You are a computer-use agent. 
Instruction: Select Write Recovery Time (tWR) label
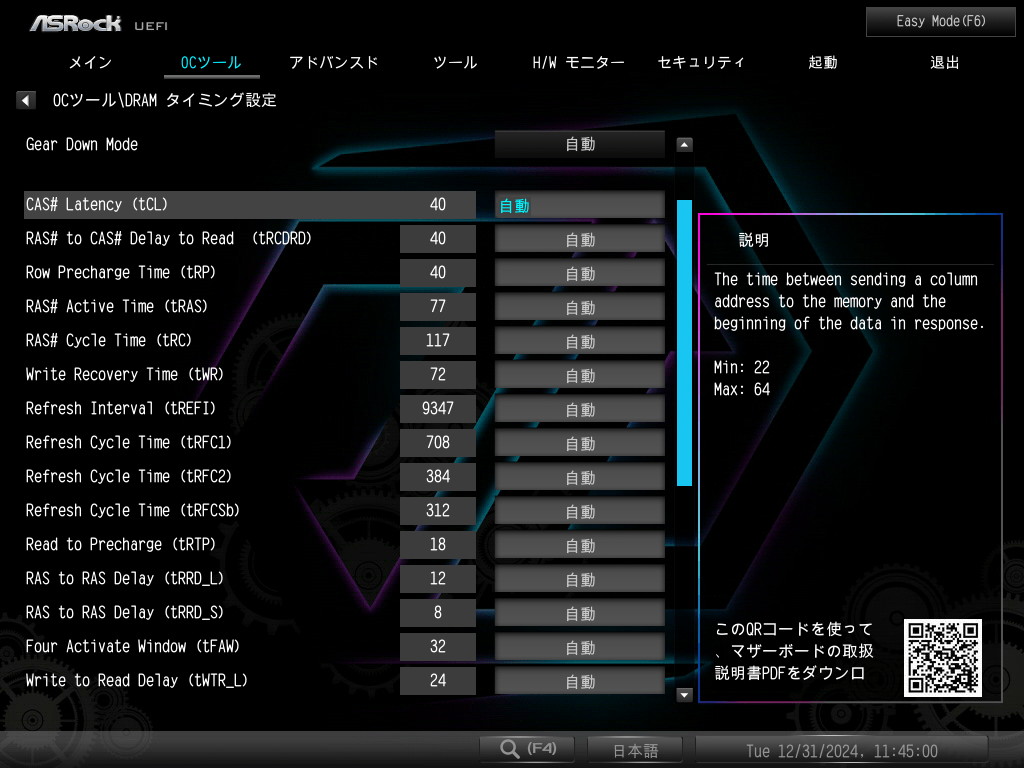click(x=125, y=374)
